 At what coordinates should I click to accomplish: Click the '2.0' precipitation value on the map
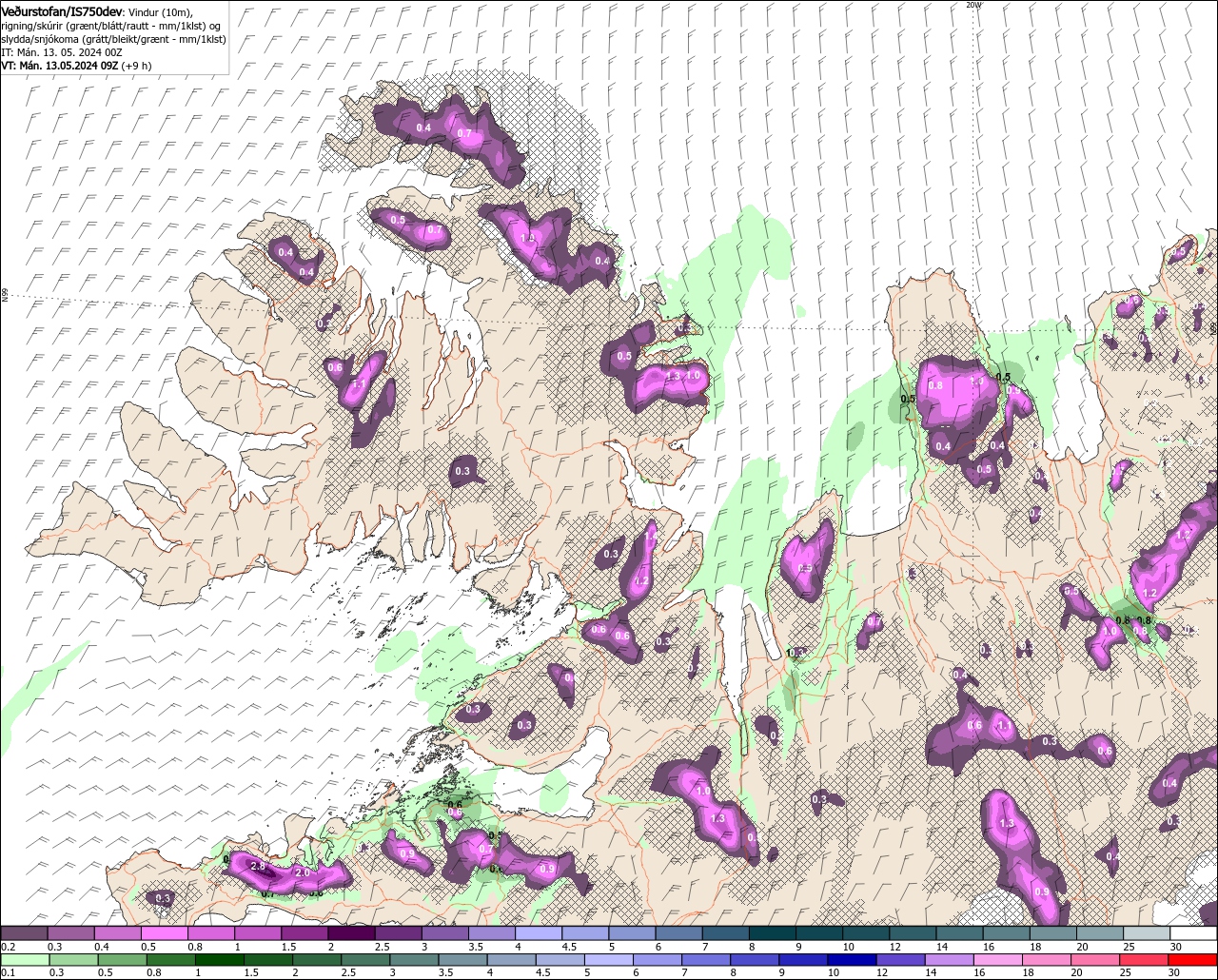click(303, 872)
